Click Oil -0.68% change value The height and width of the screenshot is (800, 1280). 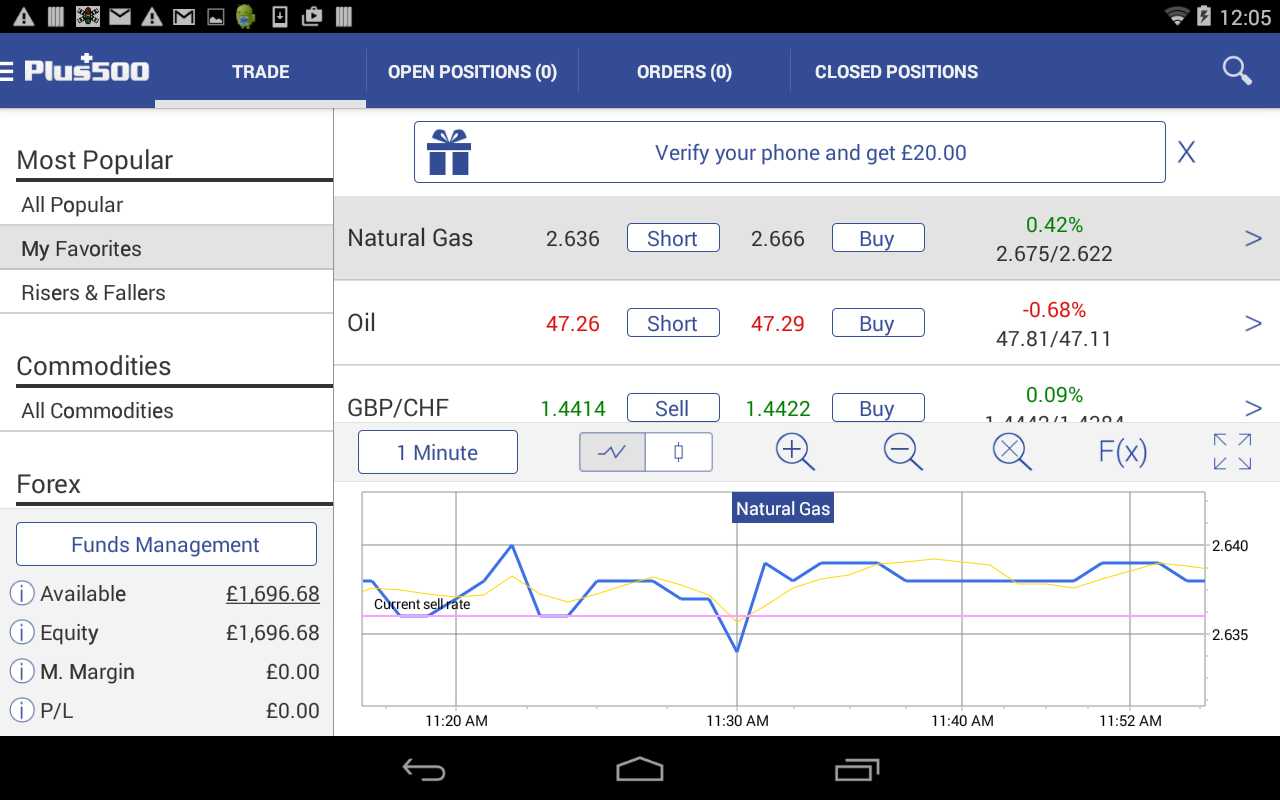1054,310
